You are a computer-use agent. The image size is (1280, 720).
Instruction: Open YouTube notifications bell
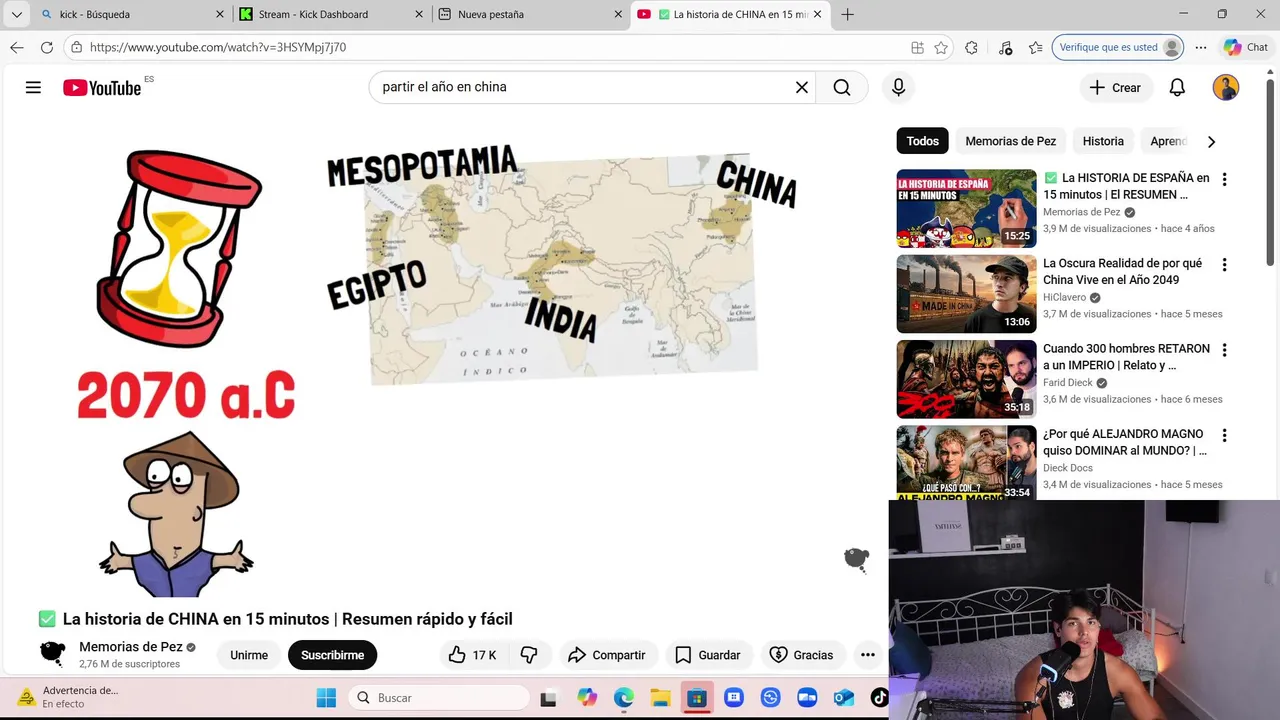(x=1177, y=87)
